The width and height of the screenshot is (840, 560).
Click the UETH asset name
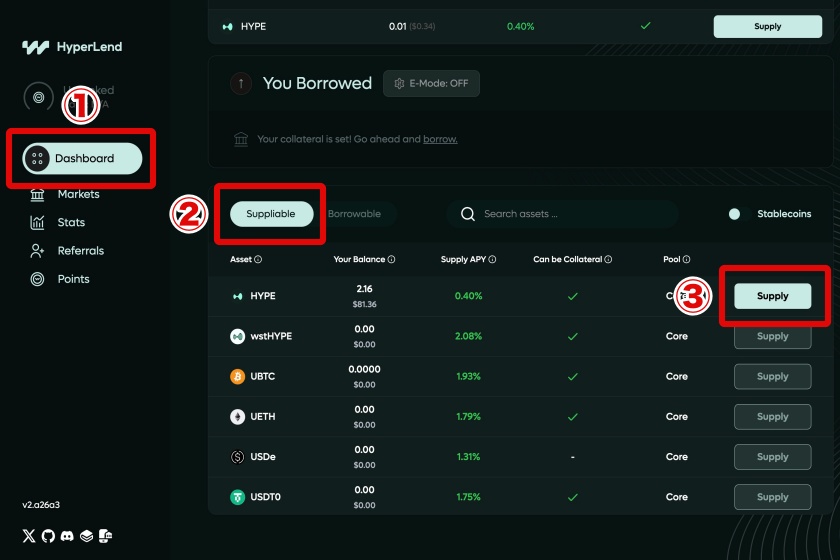click(x=262, y=417)
